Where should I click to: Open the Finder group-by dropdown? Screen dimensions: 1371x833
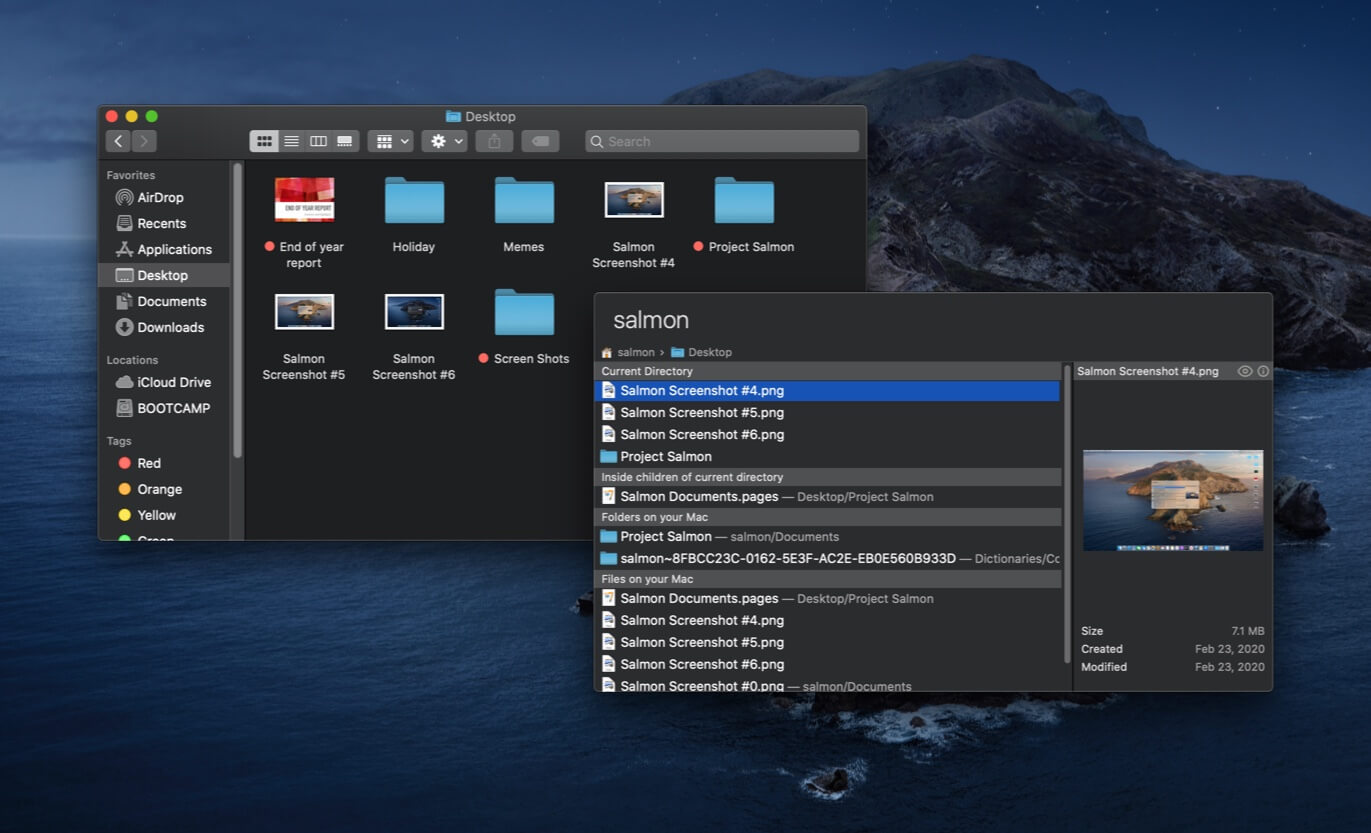pyautogui.click(x=391, y=141)
